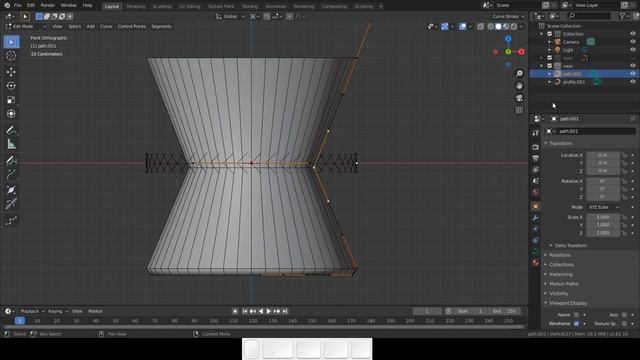Click the viewport zoom magnifier icon

point(519,73)
